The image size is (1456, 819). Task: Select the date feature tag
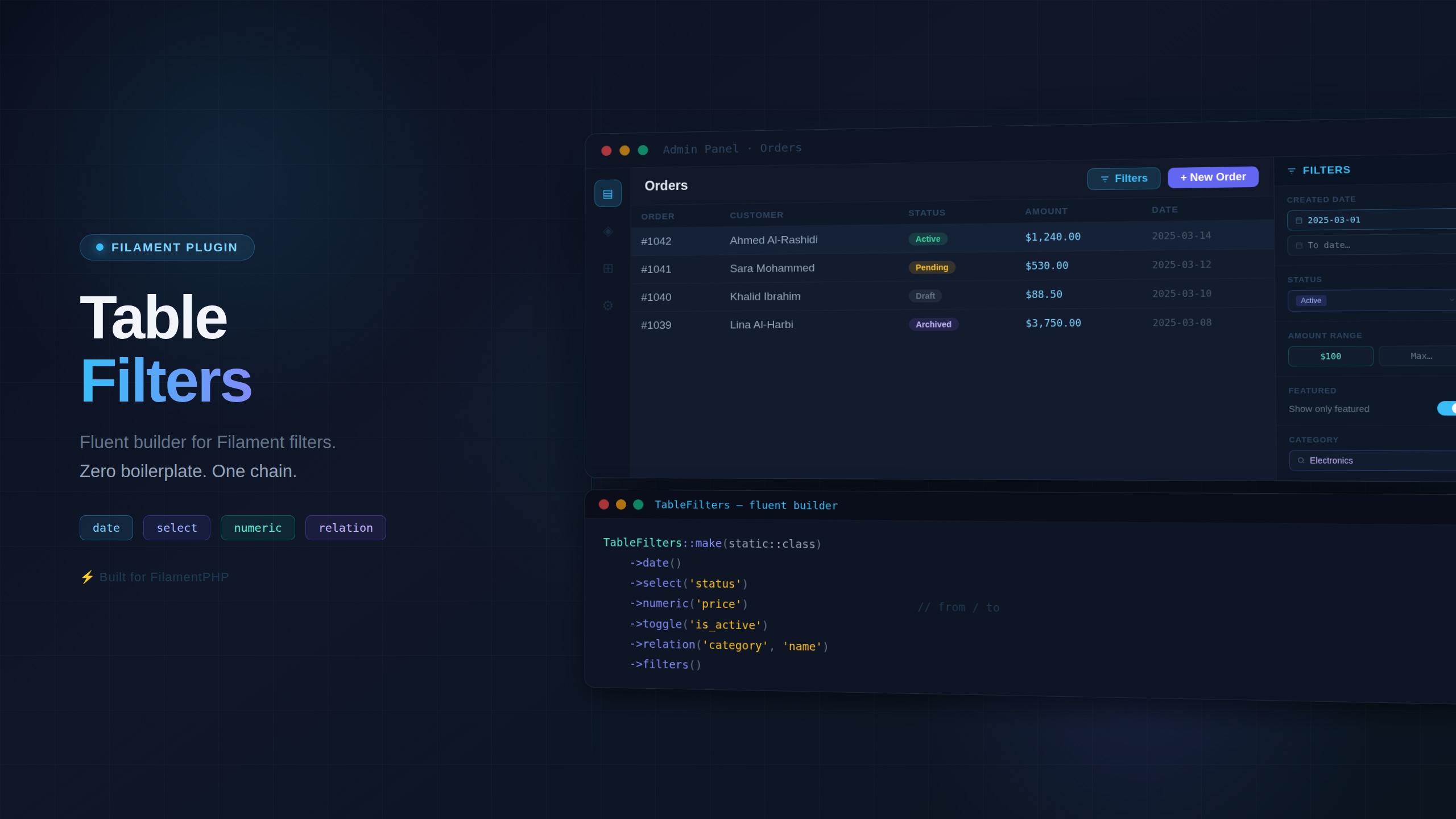click(106, 528)
